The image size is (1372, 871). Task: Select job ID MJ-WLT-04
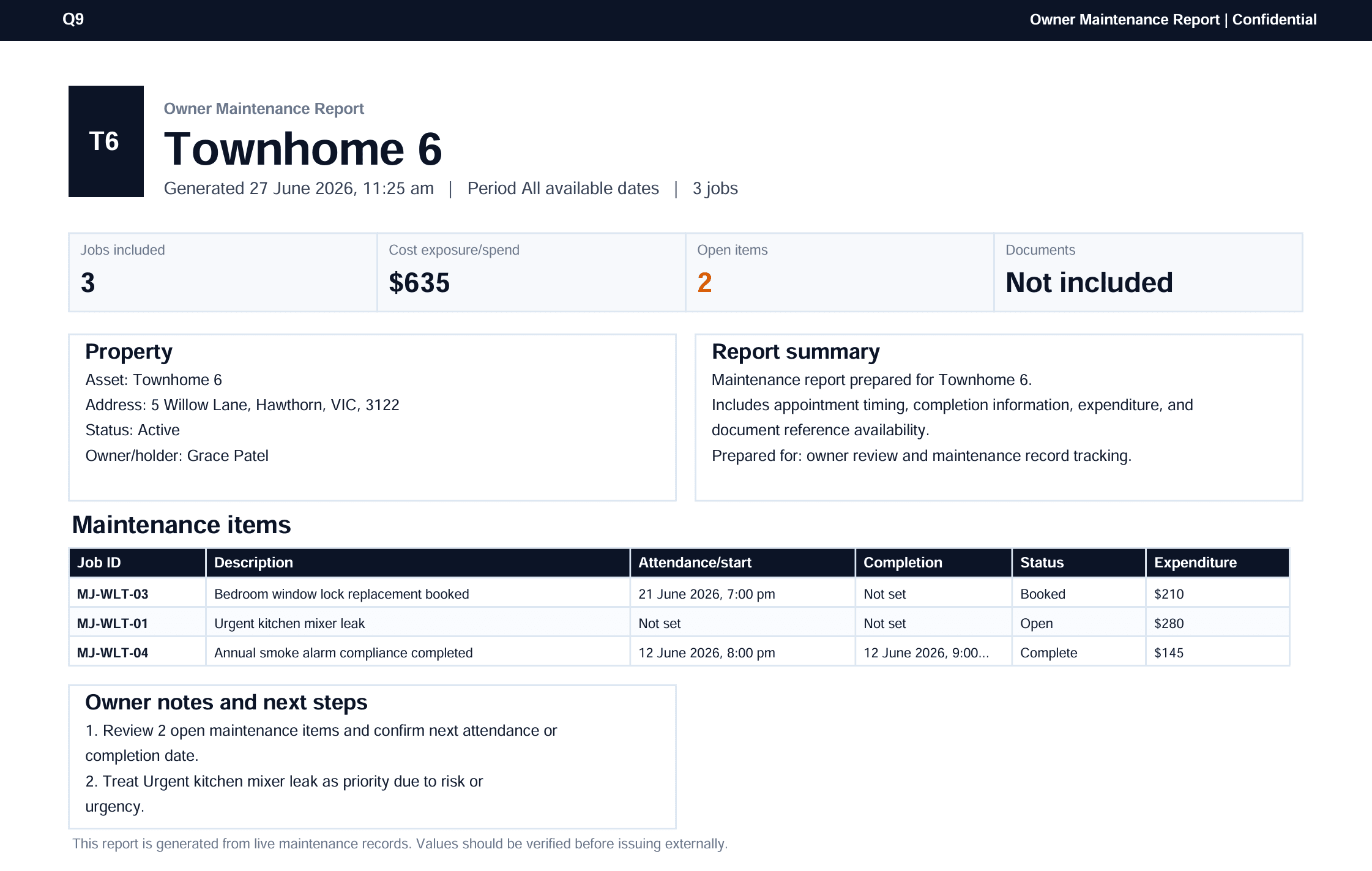click(x=113, y=652)
